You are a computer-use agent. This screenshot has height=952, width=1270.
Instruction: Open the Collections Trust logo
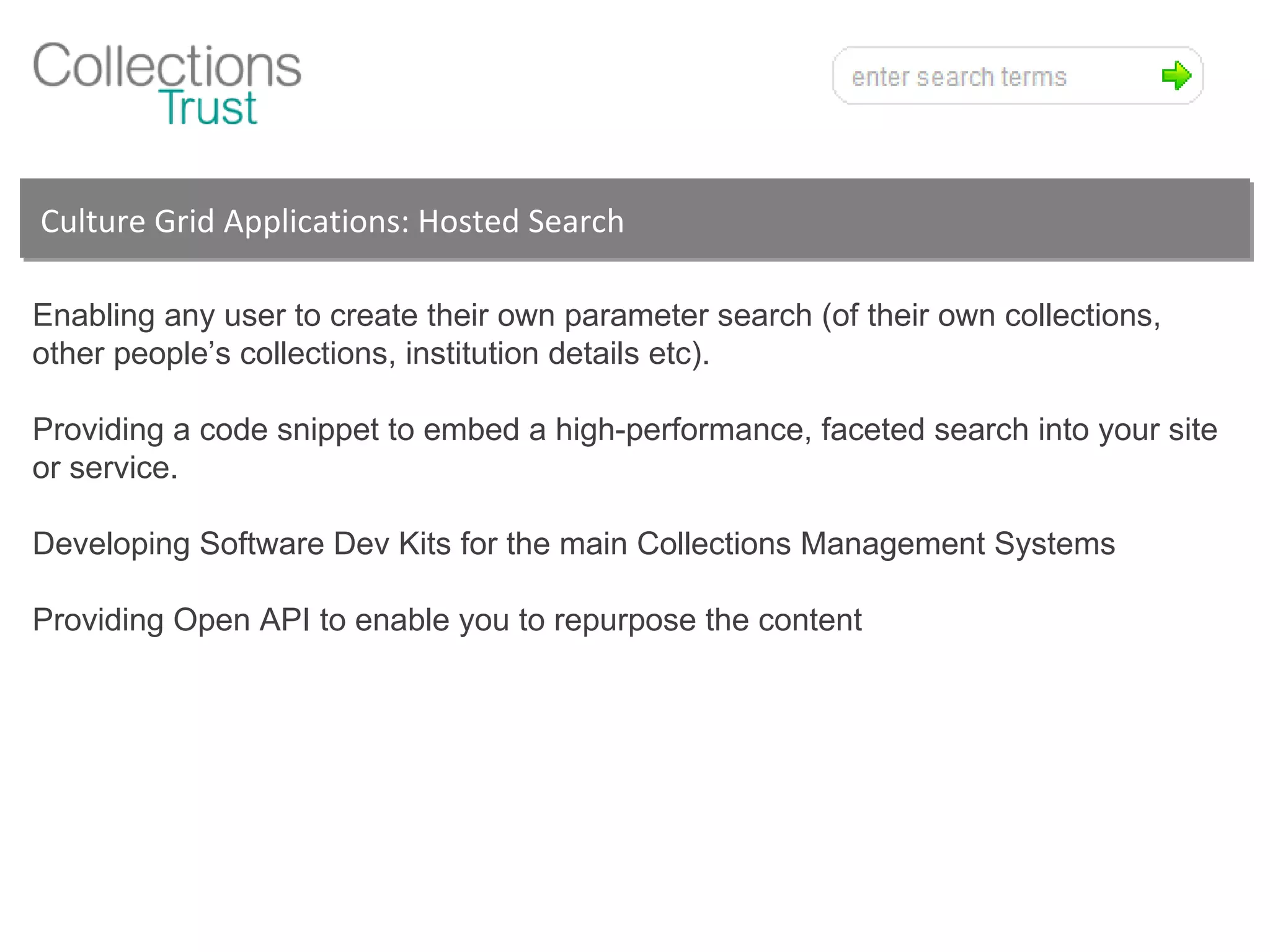[167, 83]
